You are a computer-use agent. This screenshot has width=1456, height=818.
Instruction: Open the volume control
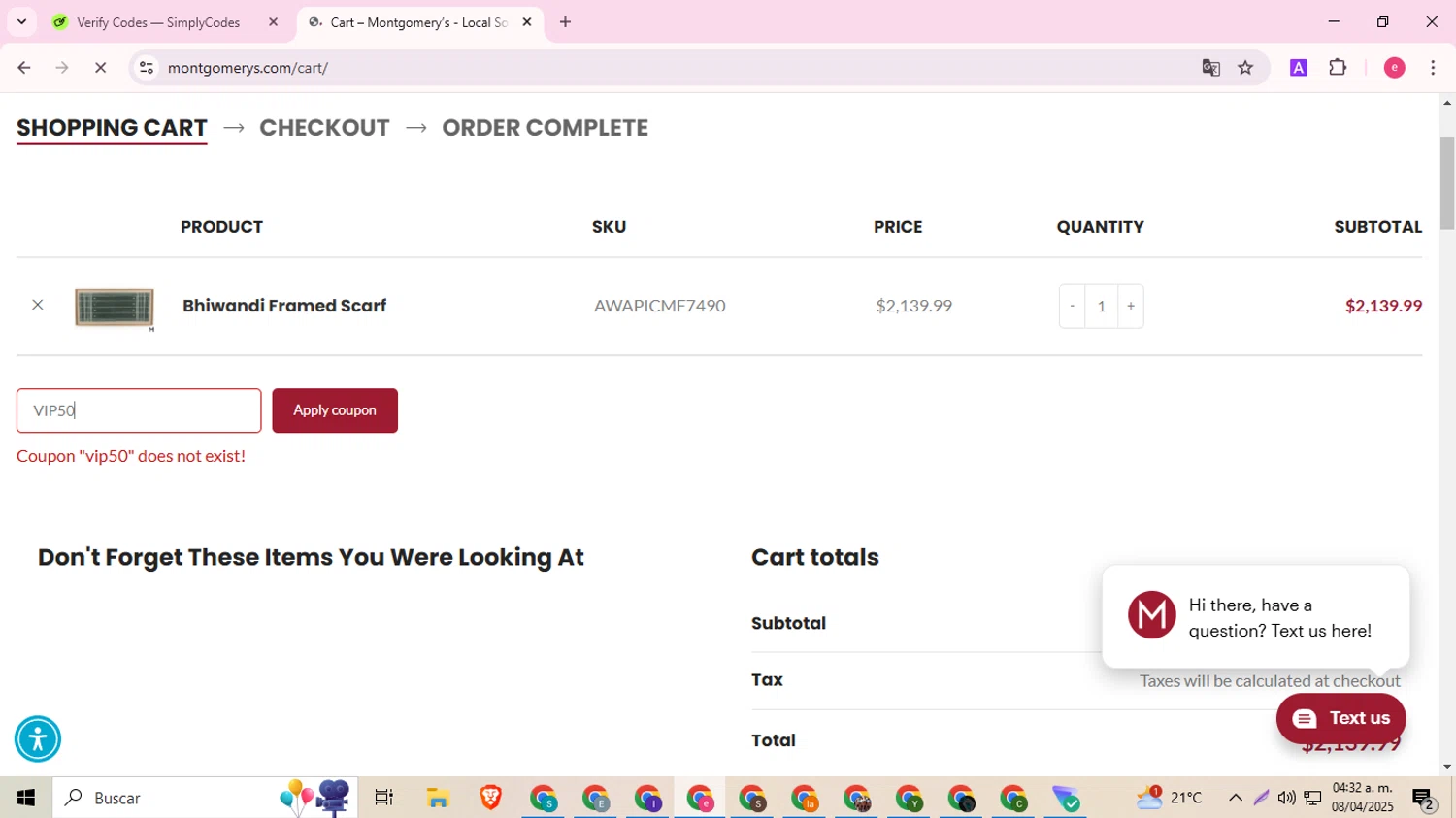(1286, 798)
